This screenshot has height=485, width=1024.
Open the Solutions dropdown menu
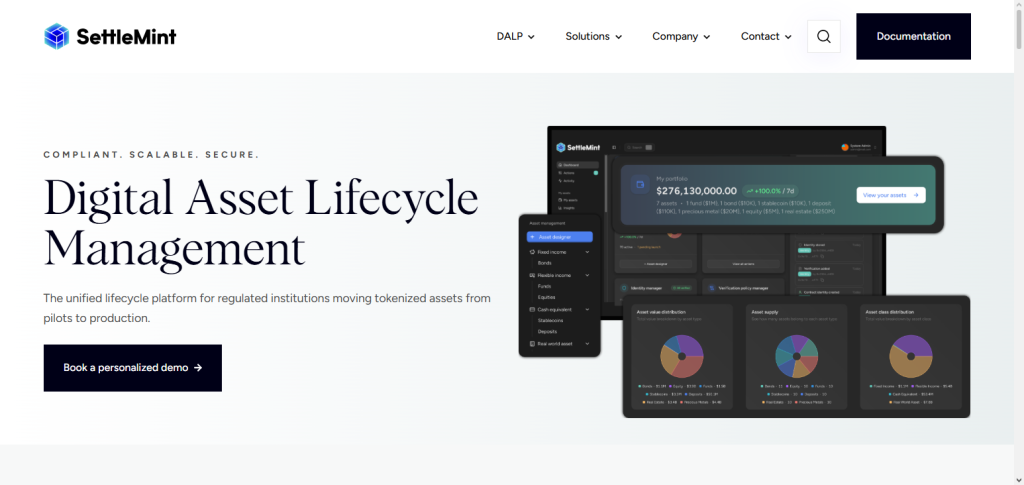[x=594, y=37]
